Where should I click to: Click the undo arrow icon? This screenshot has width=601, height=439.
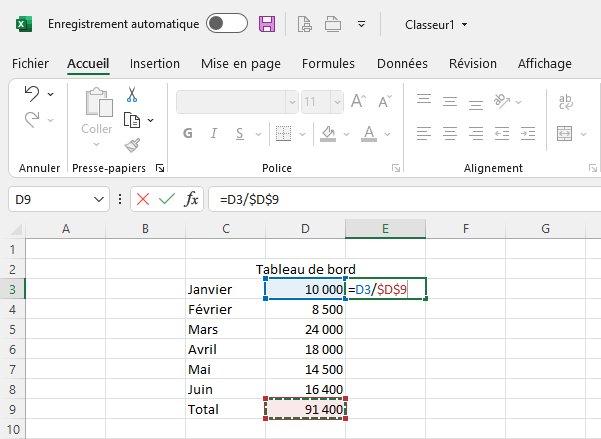click(x=32, y=94)
